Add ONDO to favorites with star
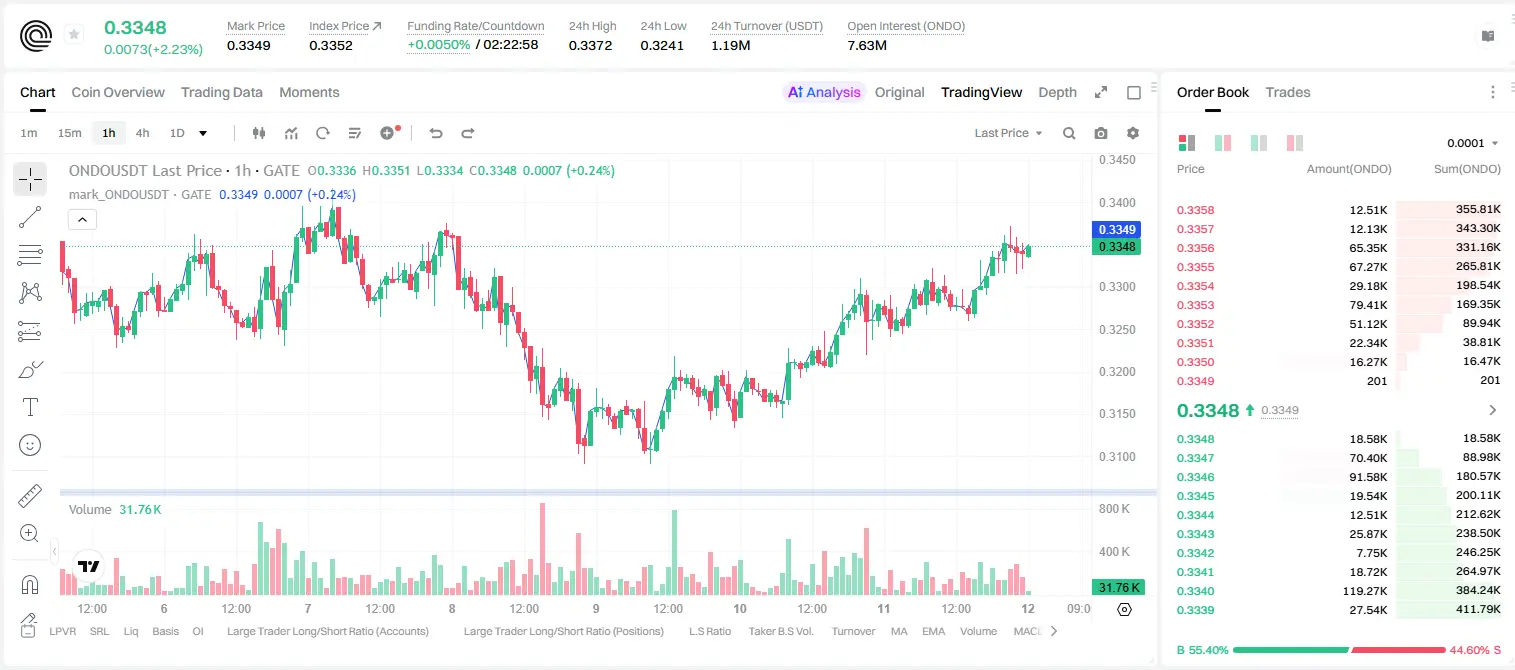The width and height of the screenshot is (1515, 670). (74, 35)
